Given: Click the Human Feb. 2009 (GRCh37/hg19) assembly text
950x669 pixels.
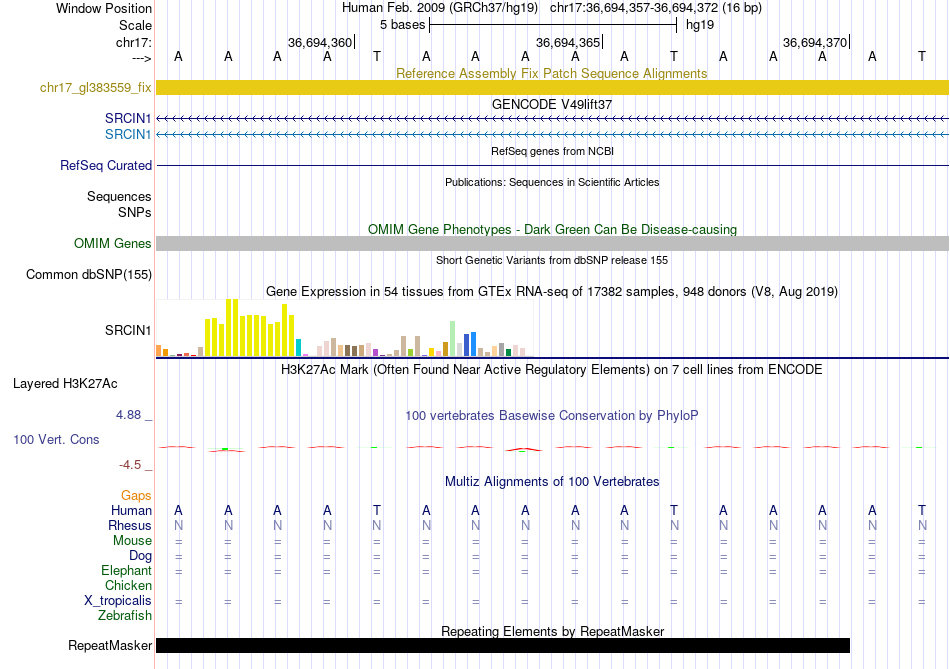Looking at the screenshot, I should (440, 8).
